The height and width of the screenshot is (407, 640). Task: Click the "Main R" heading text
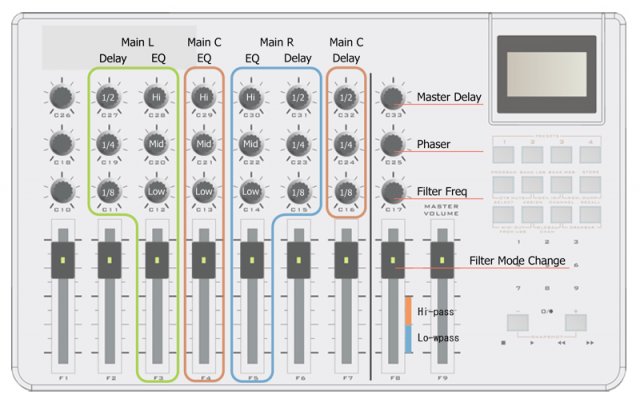click(277, 42)
